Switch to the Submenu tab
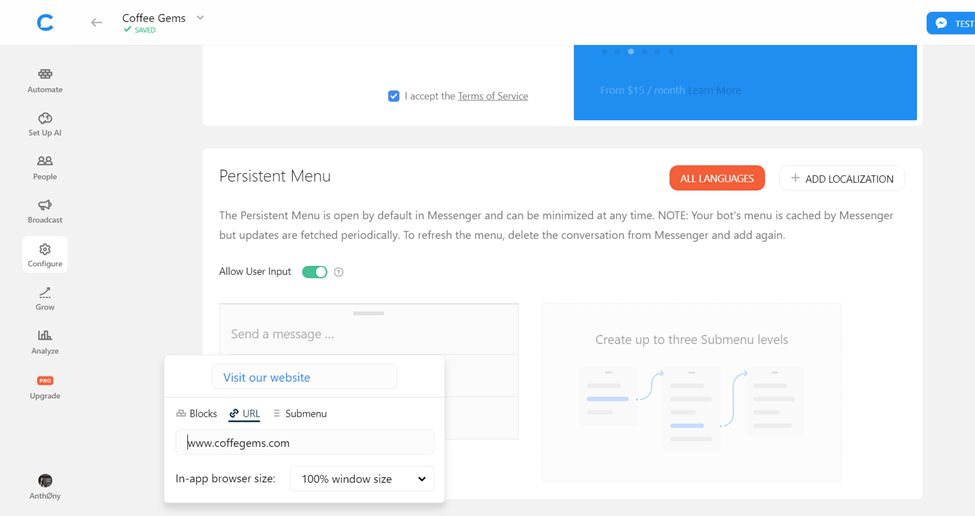 pos(300,413)
